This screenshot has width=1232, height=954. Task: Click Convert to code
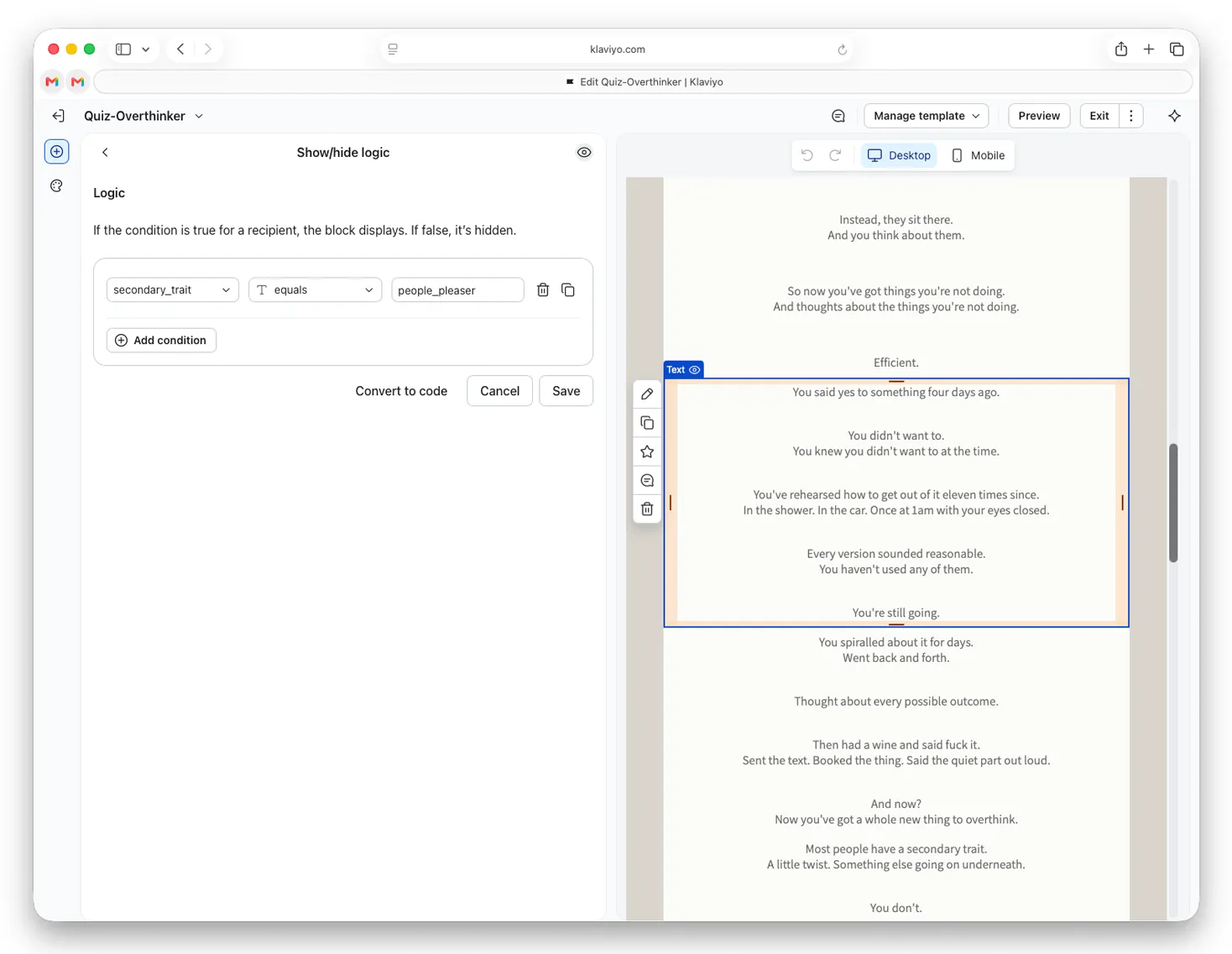pos(401,391)
